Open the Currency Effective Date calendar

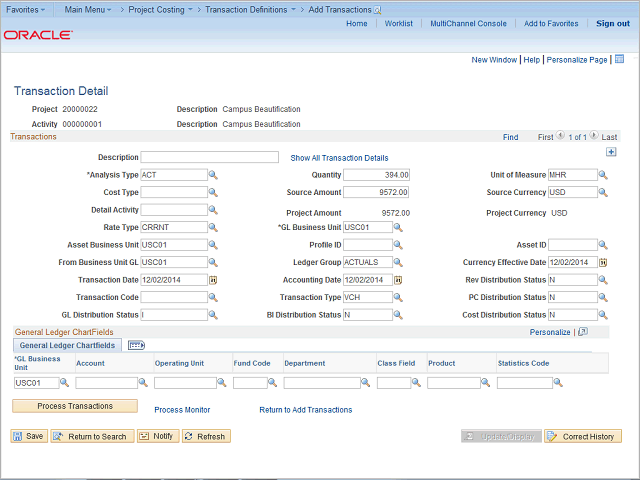pos(604,262)
